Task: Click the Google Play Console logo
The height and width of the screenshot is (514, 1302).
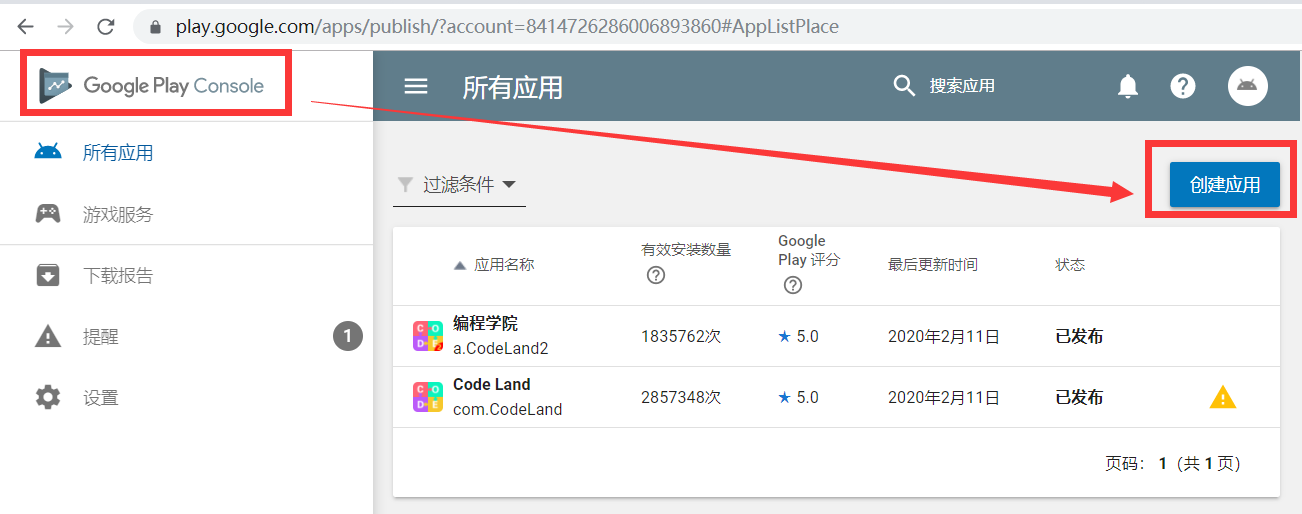Action: tap(152, 86)
